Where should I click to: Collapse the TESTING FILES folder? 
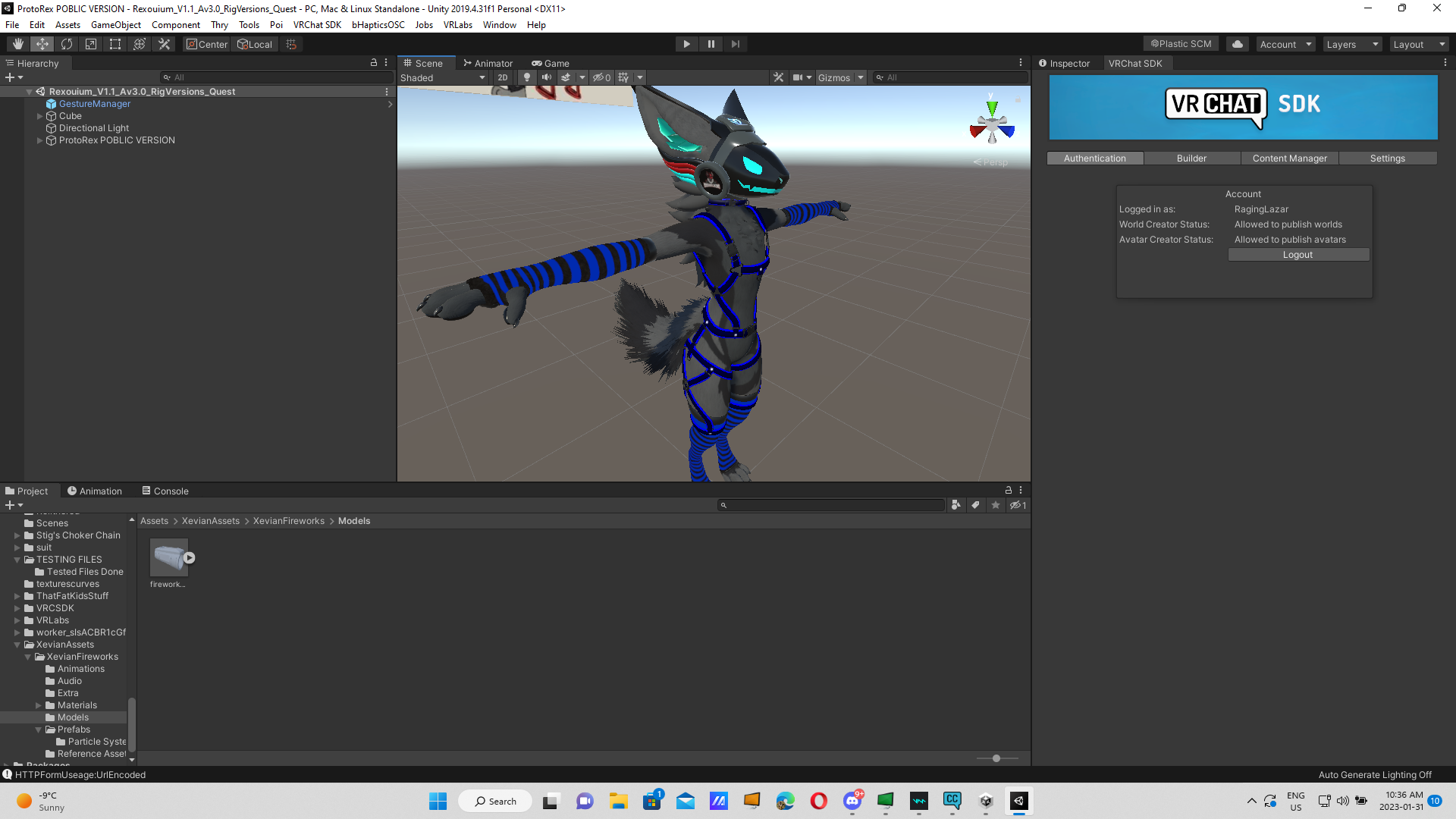click(17, 560)
